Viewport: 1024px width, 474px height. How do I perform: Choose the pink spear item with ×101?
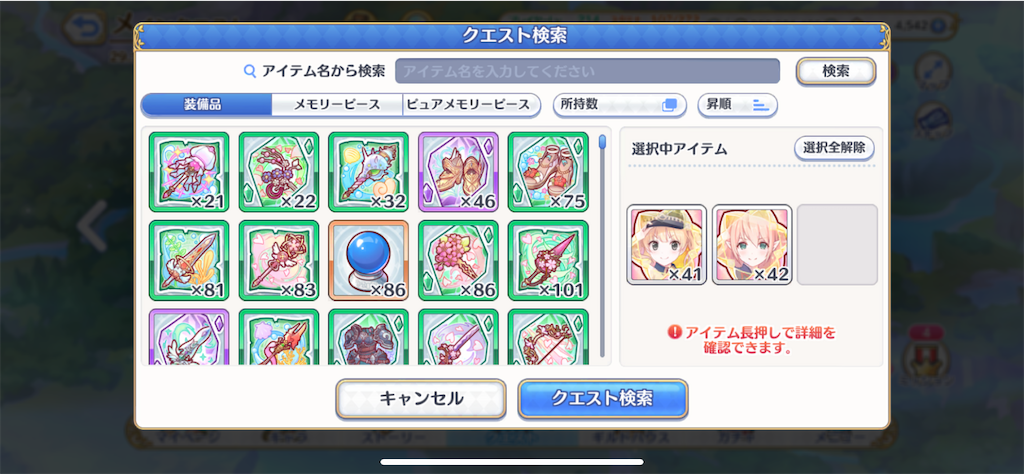coord(548,261)
